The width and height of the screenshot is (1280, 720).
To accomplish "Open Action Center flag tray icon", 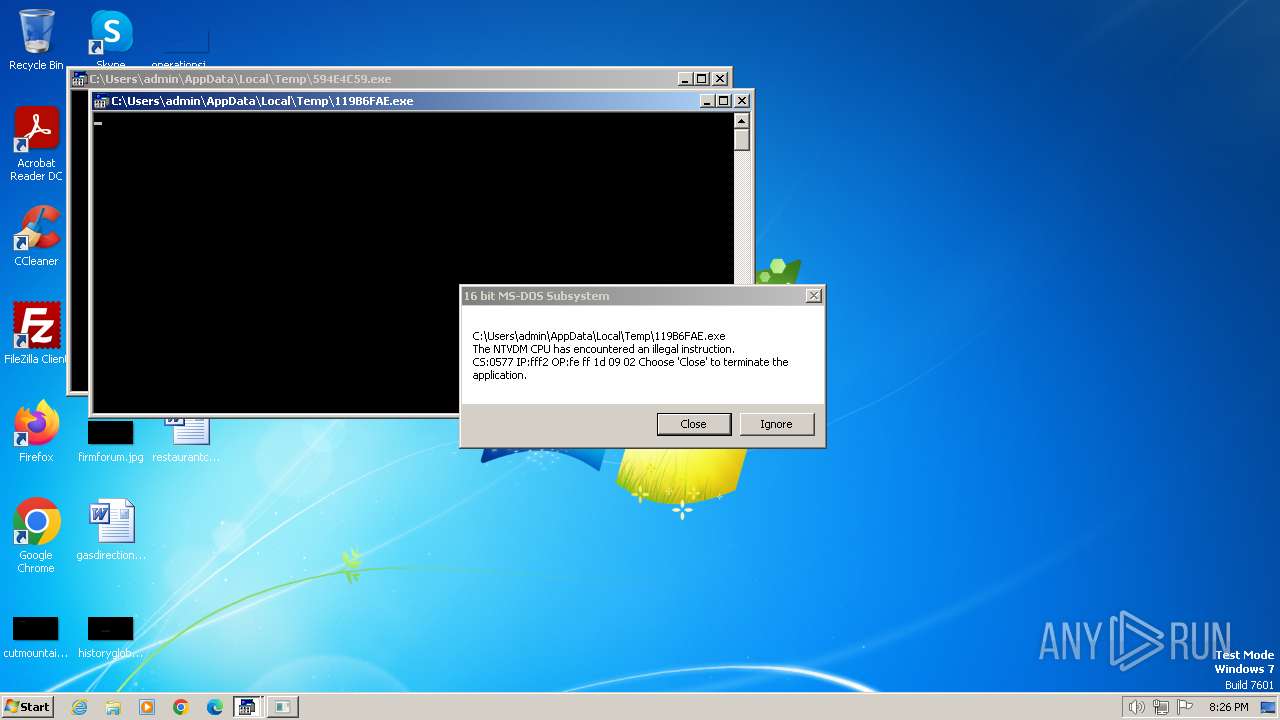I will 1185,707.
